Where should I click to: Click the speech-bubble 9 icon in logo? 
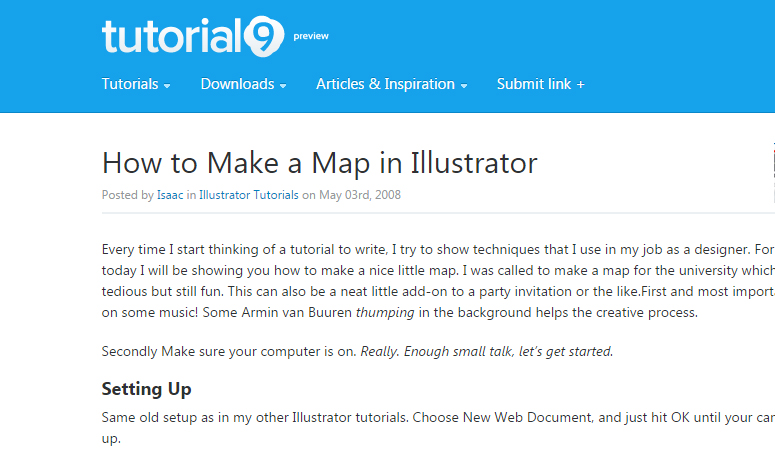click(264, 36)
